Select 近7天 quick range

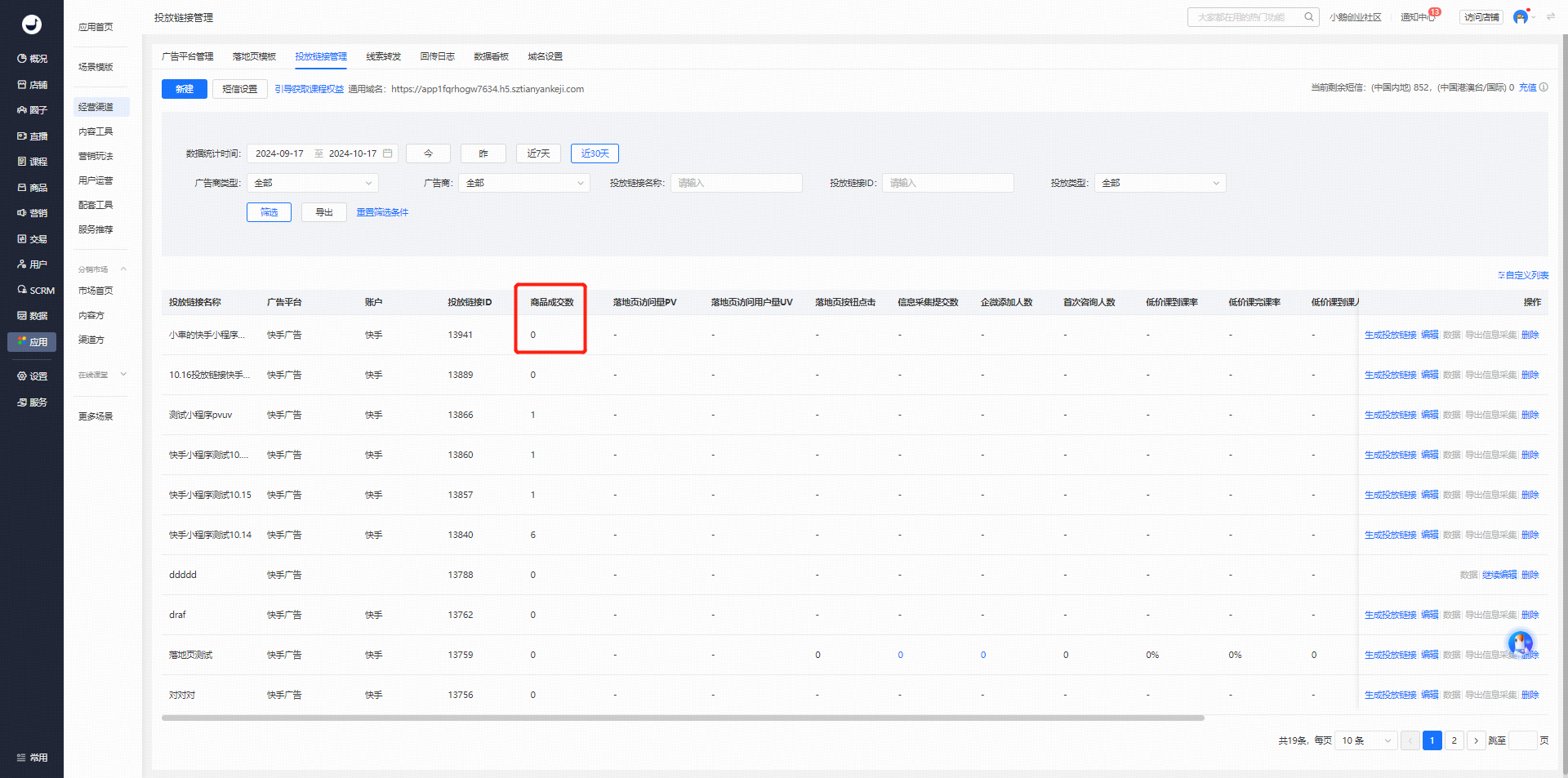[x=539, y=153]
